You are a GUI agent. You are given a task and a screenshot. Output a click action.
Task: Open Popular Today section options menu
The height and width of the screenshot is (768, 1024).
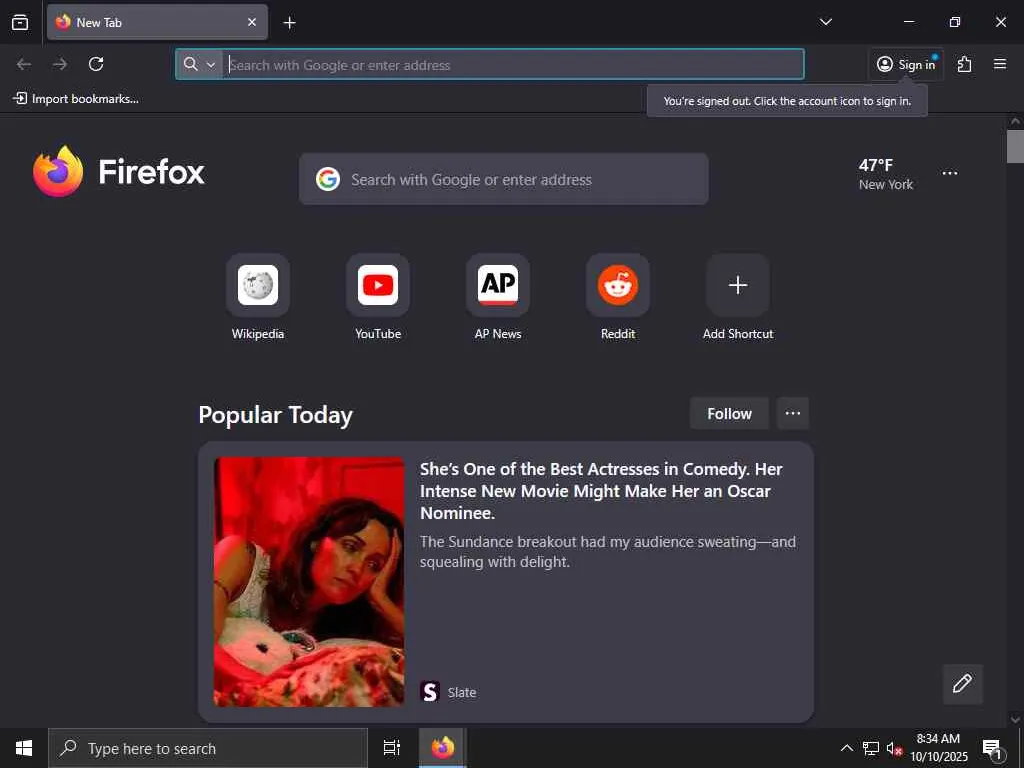pos(793,413)
